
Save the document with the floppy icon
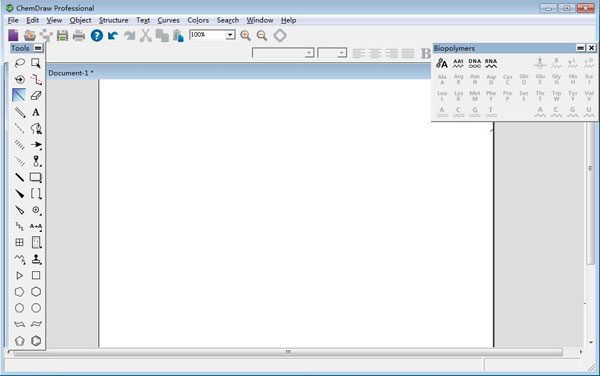point(62,35)
